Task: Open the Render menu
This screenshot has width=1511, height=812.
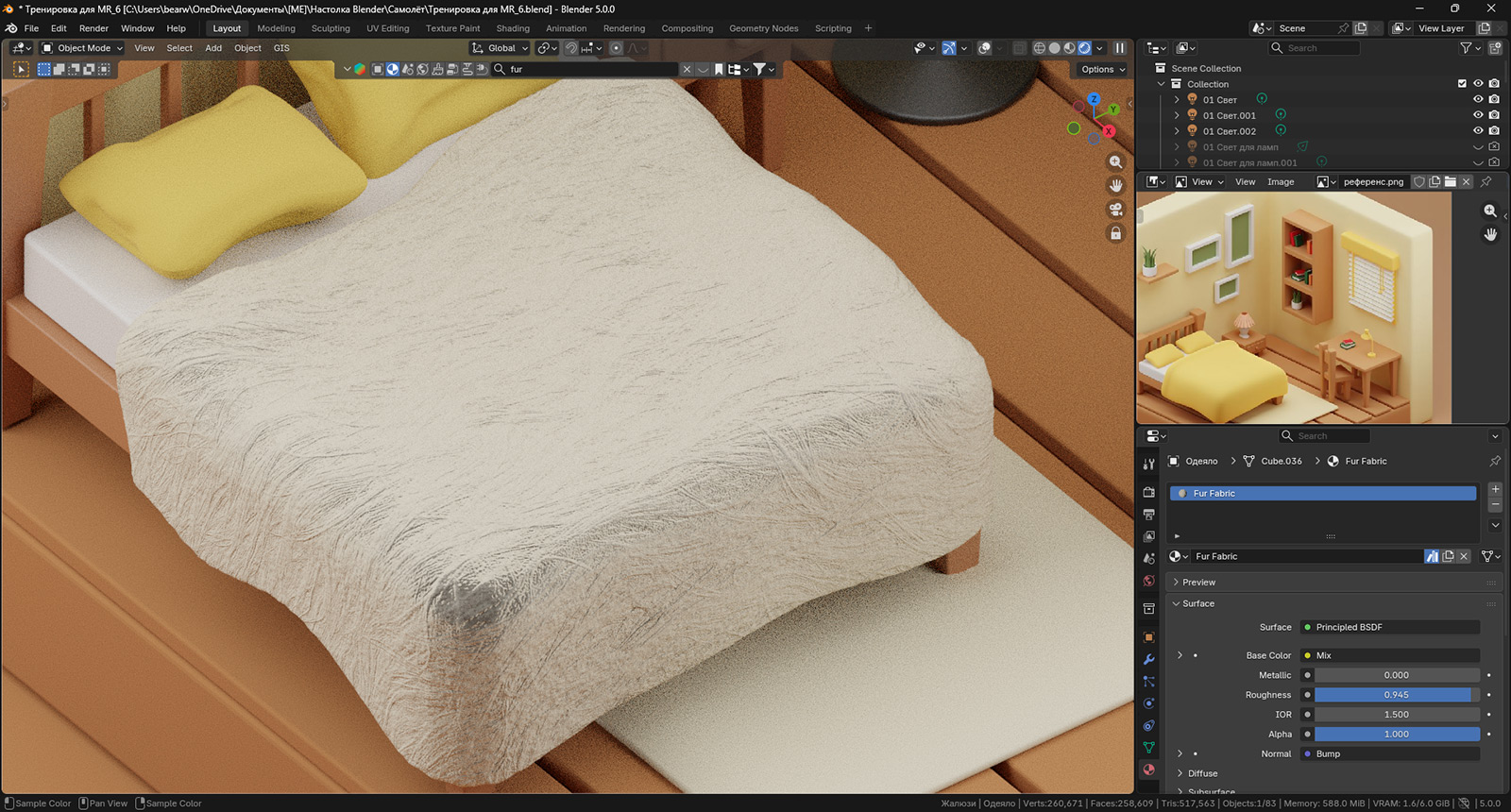Action: point(93,28)
